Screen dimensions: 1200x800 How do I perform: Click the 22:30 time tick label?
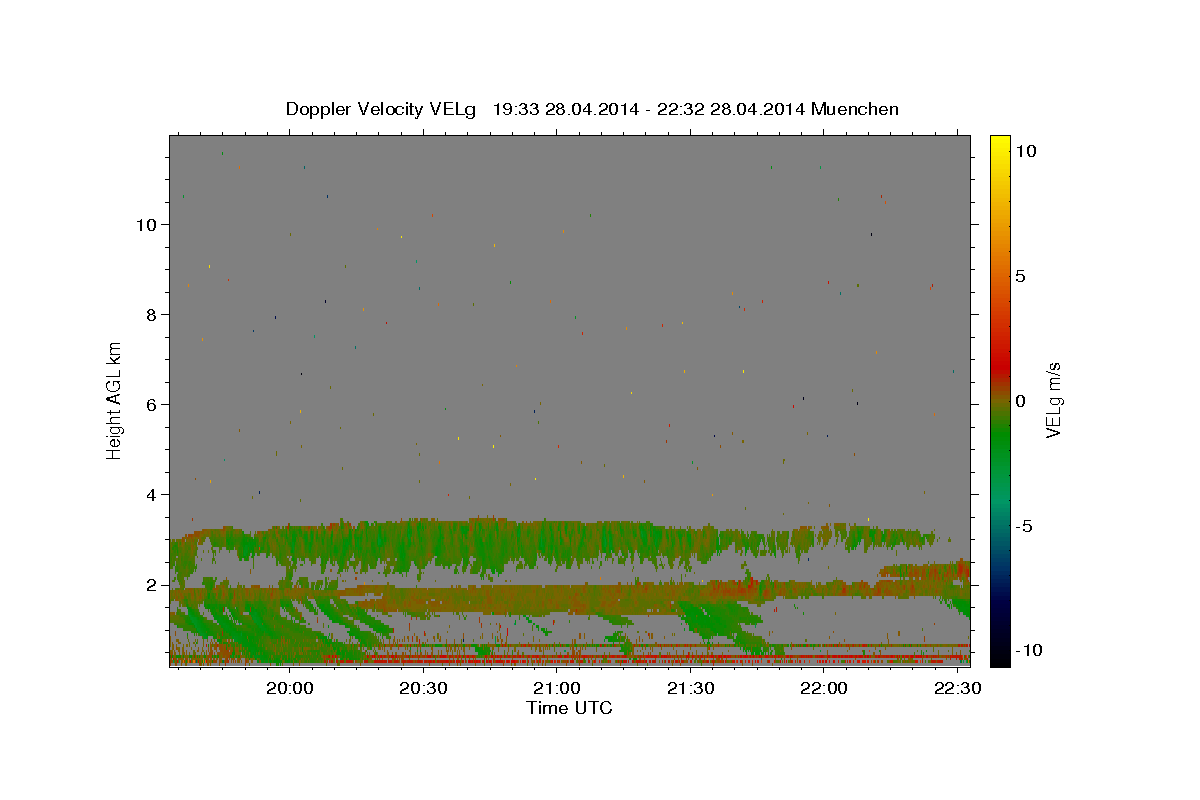coord(957,689)
